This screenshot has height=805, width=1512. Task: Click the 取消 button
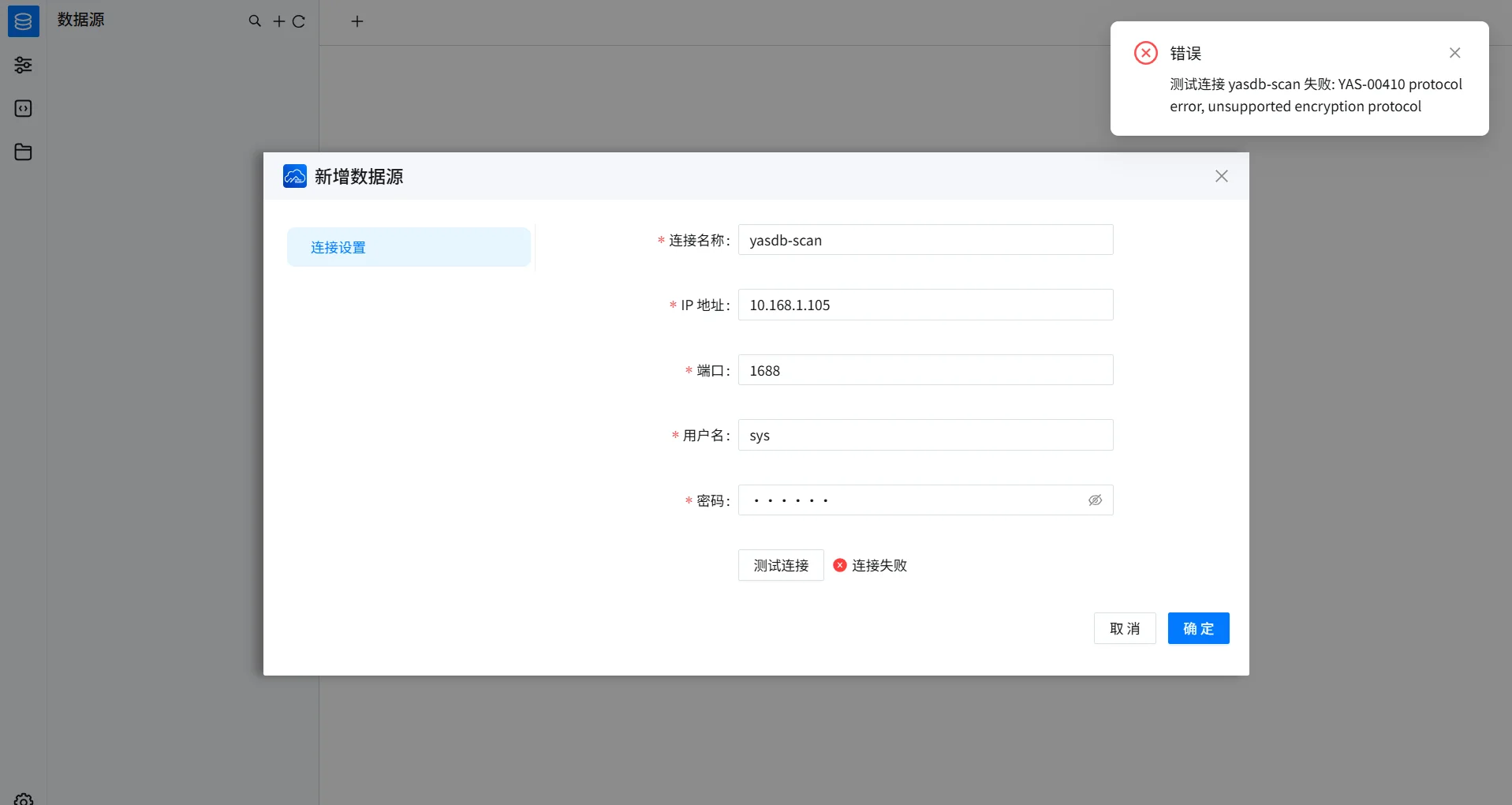tap(1125, 628)
